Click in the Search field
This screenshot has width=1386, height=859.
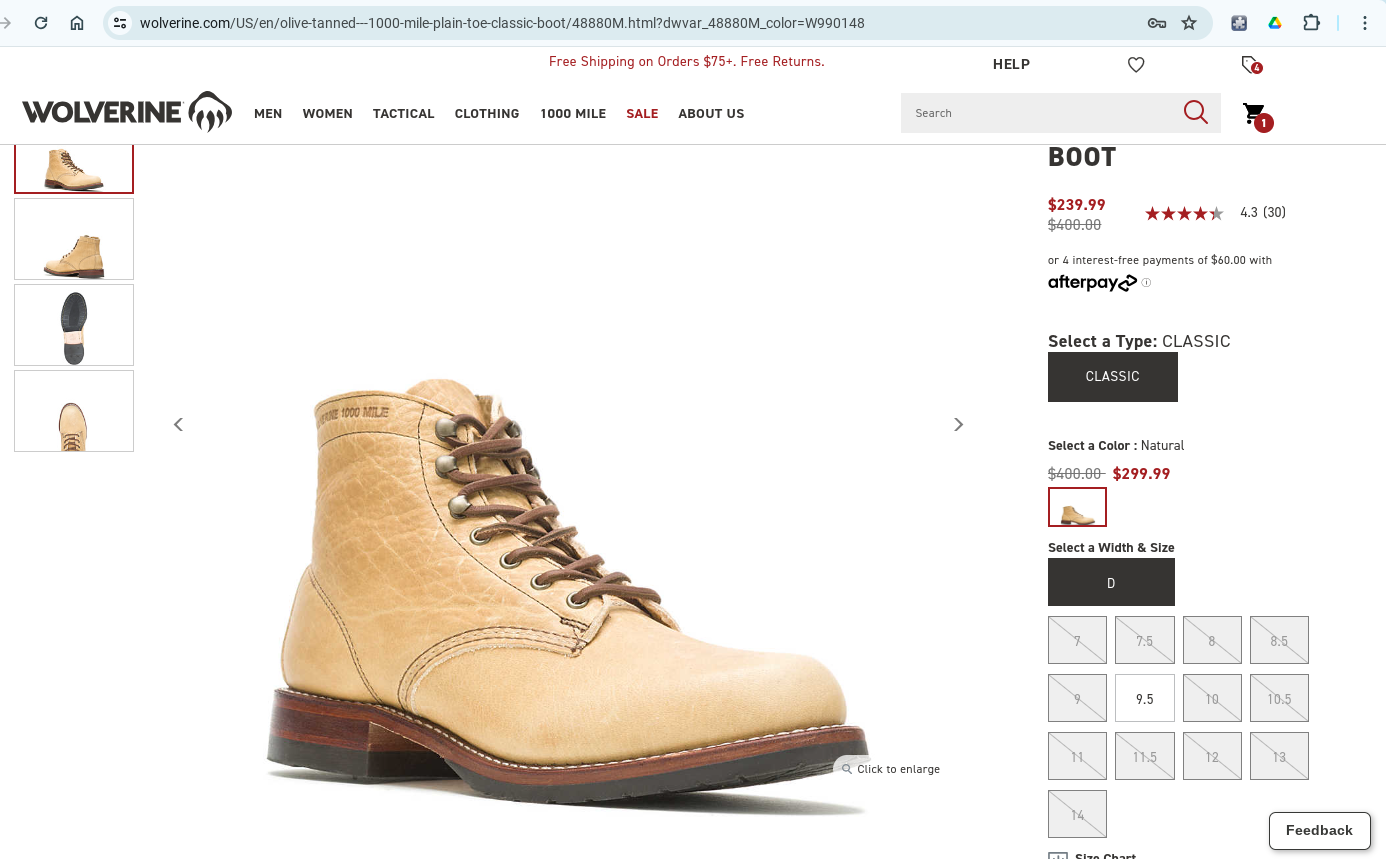(x=1040, y=113)
